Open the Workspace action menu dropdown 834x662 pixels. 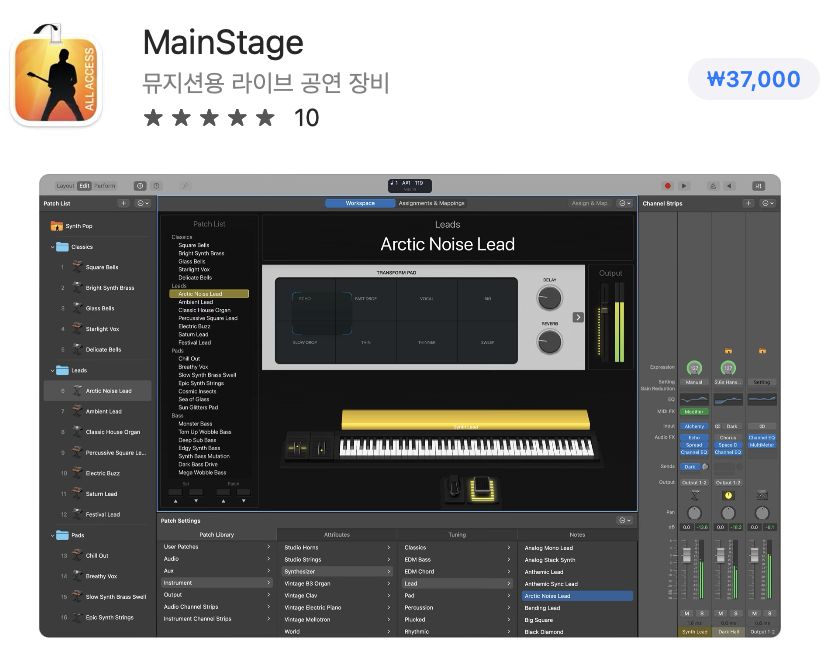coord(625,203)
